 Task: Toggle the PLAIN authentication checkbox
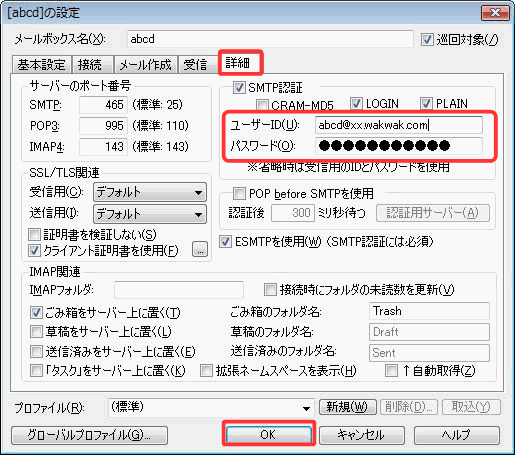coord(426,104)
